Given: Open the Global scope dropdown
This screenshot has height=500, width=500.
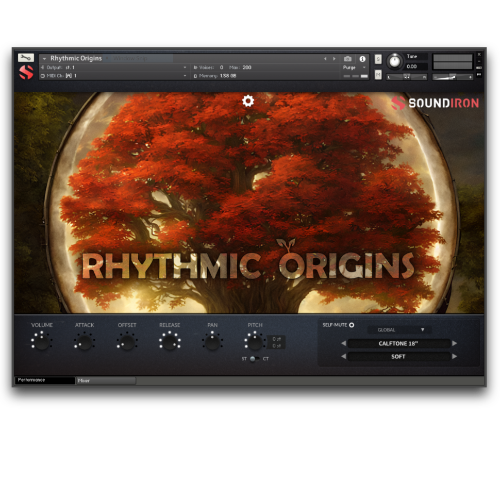Looking at the screenshot, I should pos(399,330).
